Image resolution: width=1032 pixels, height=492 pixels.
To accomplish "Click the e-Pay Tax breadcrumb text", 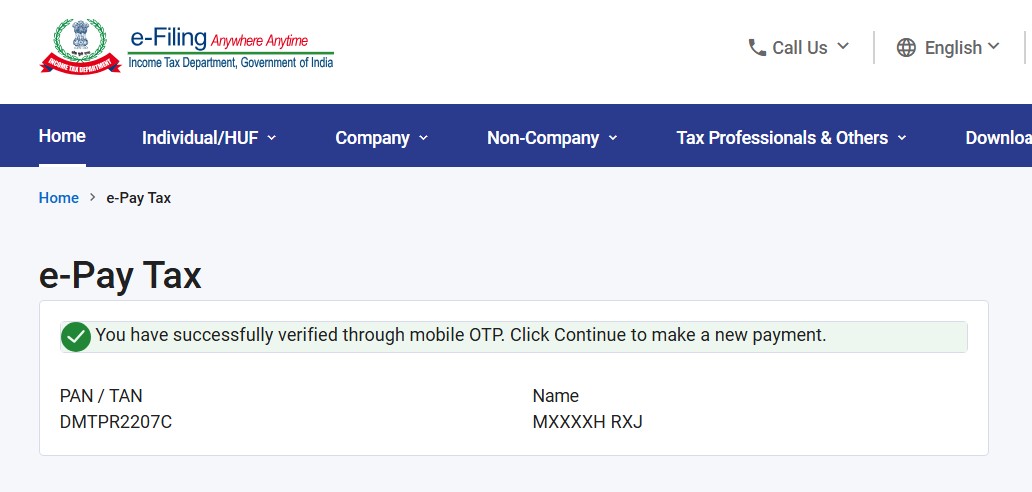I will point(139,198).
